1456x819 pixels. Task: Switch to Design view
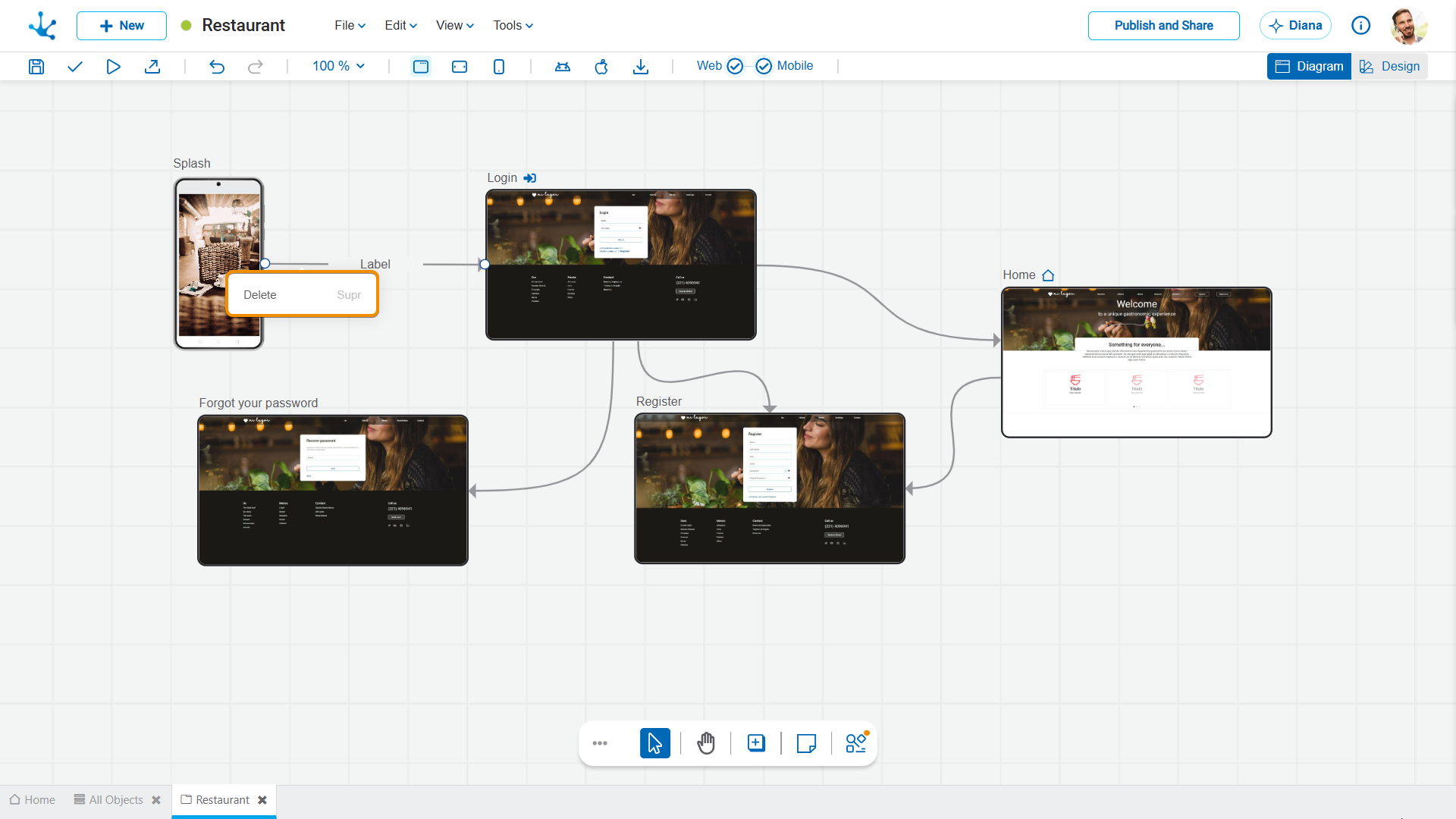click(x=1389, y=67)
